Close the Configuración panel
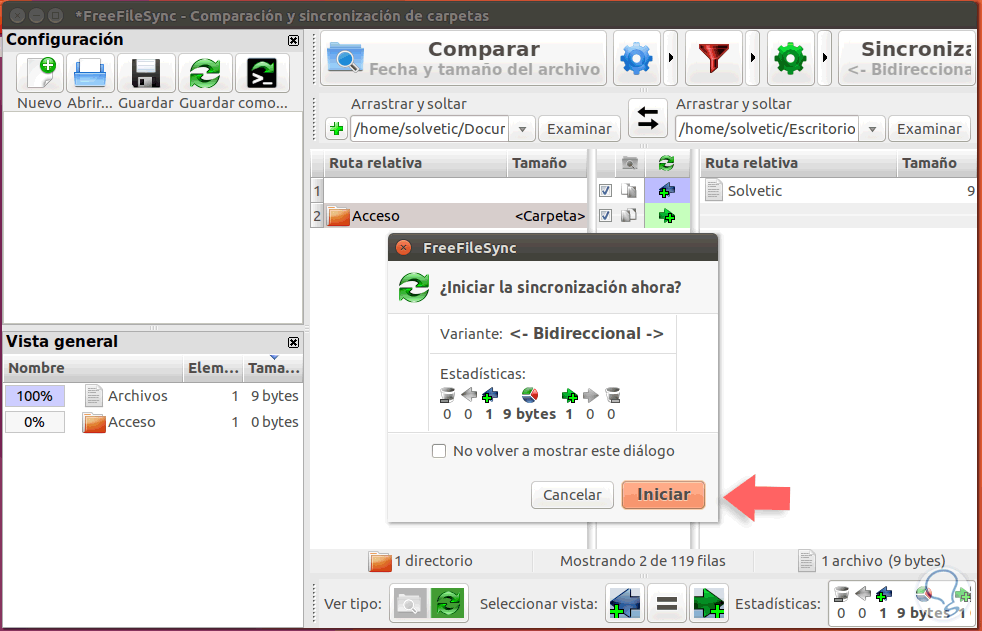The width and height of the screenshot is (982, 631). [x=293, y=40]
